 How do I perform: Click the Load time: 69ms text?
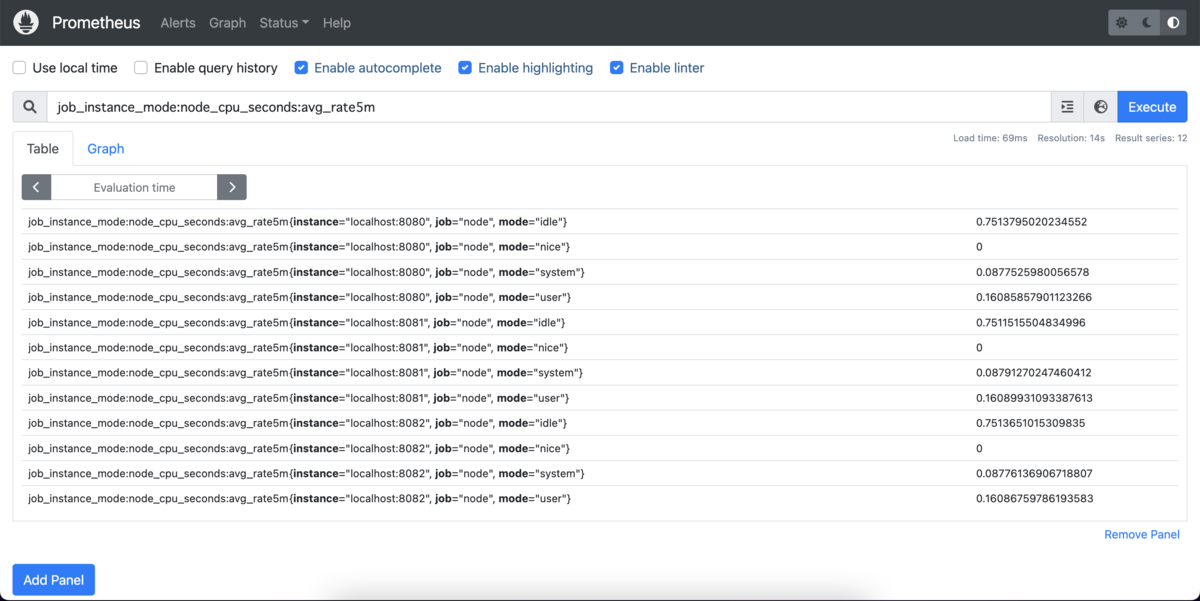coord(990,138)
